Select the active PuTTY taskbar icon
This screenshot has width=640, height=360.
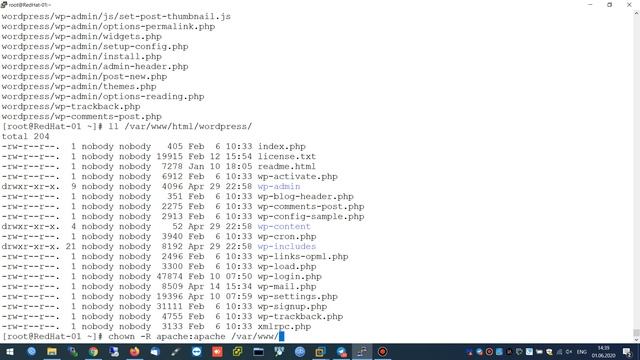(x=362, y=351)
